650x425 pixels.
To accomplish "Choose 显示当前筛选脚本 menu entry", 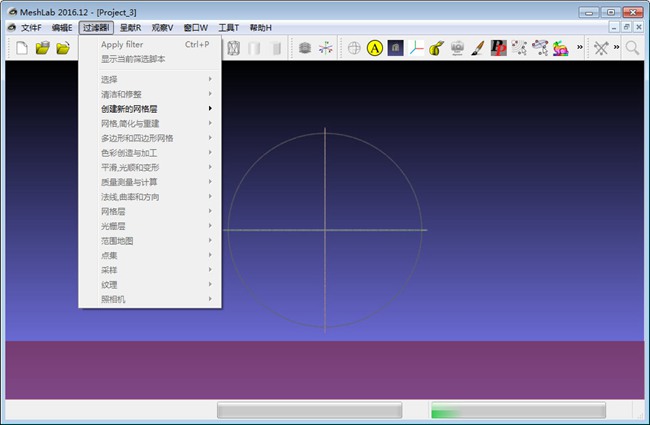I will pos(150,59).
